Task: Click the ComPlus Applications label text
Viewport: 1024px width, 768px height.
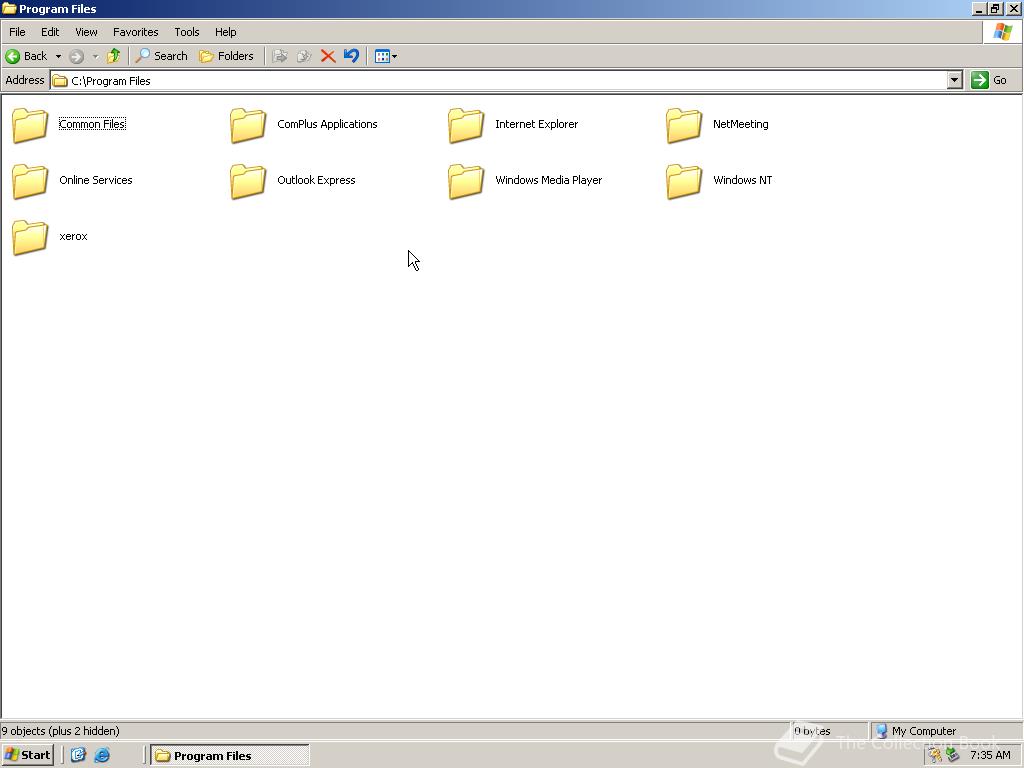Action: [327, 124]
